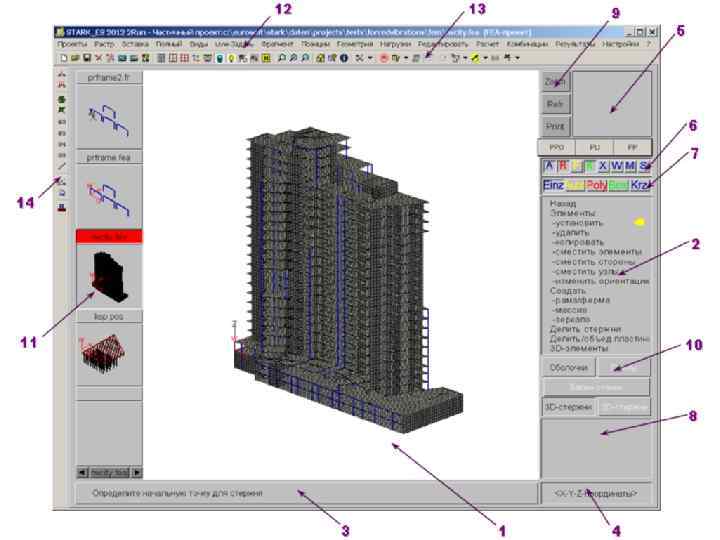Open the Геометрия menu
Viewport: 720px width, 540px height.
(355, 44)
